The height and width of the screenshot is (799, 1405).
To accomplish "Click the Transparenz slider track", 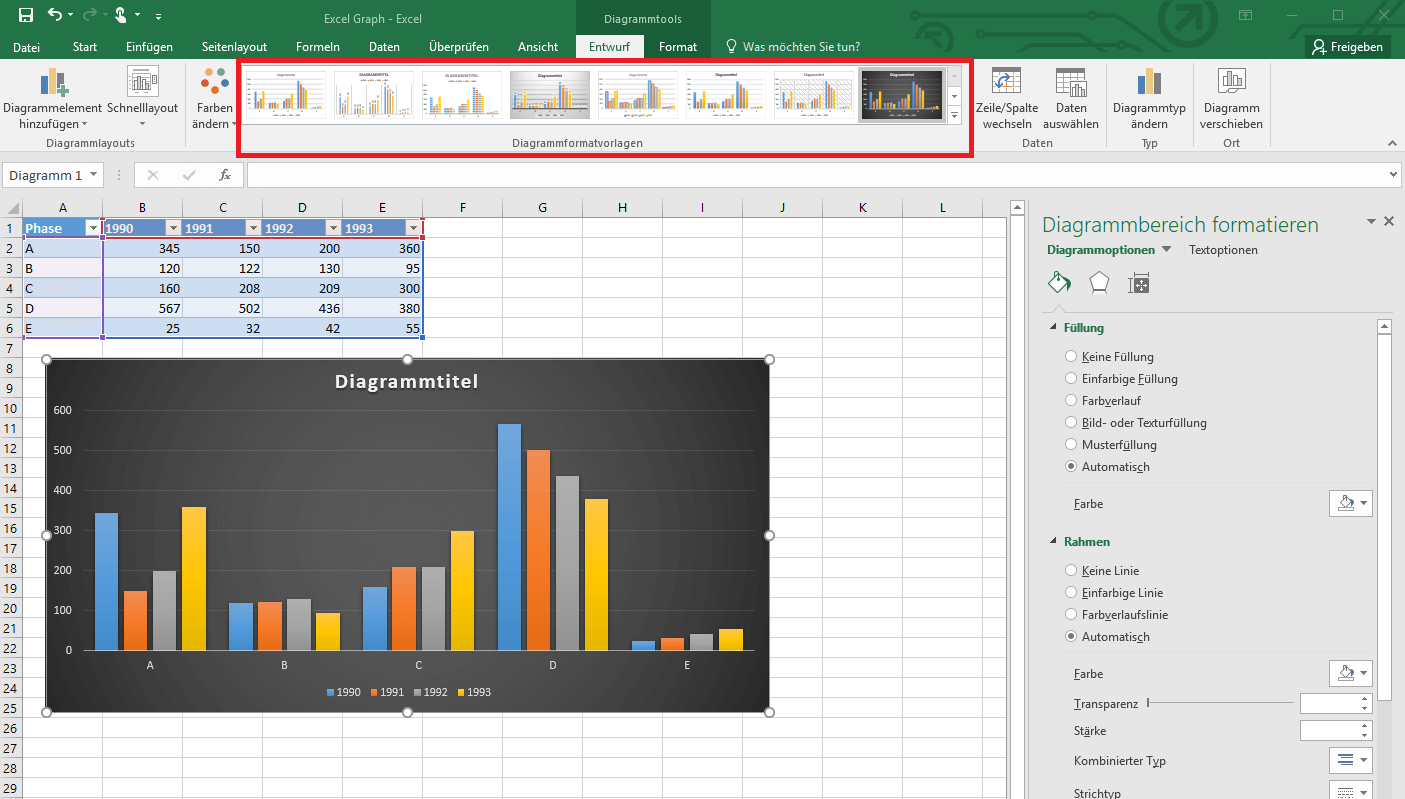I will [1220, 703].
